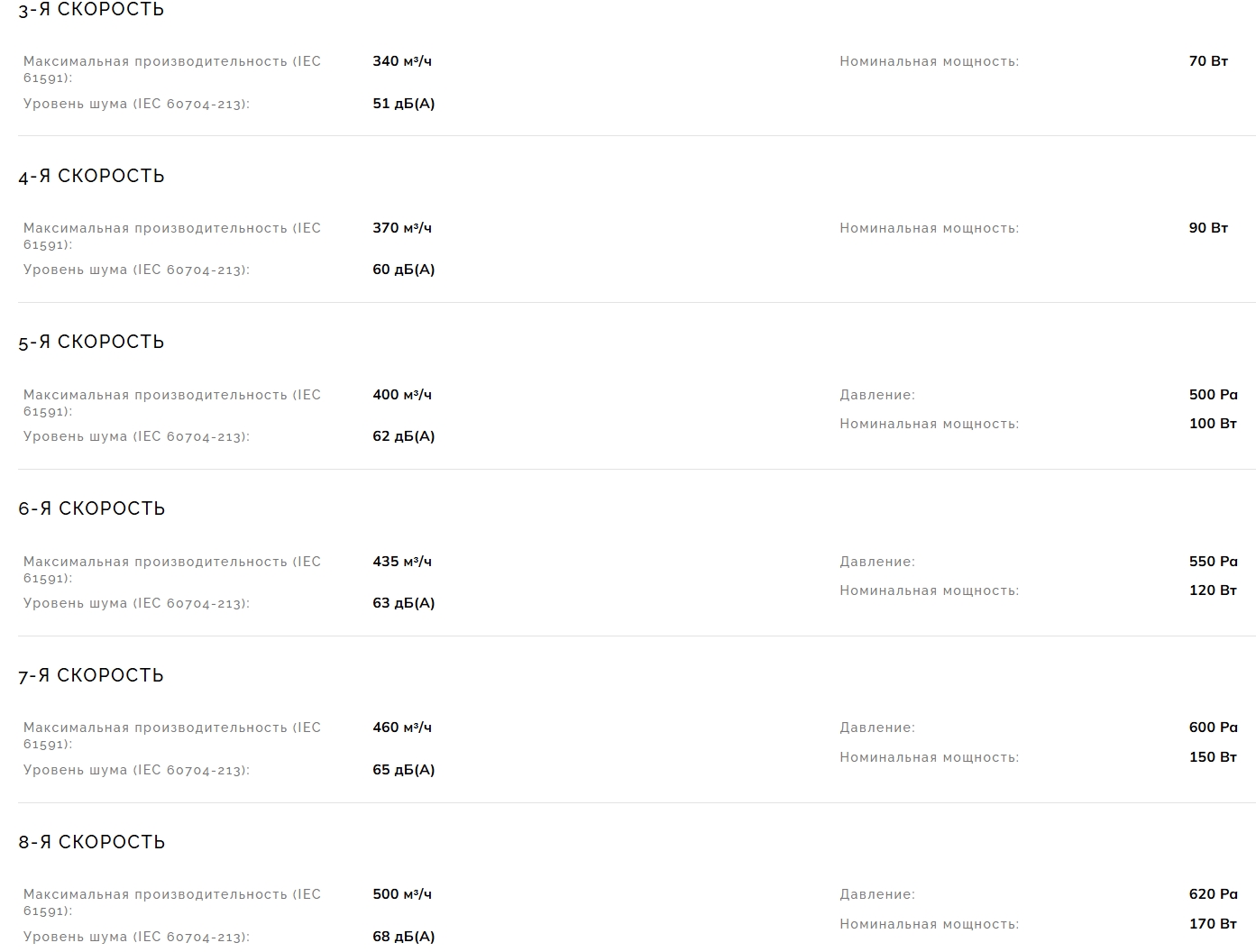This screenshot has height=952, width=1256.
Task: Click the 370 м³/ч performance value
Action: 402,228
